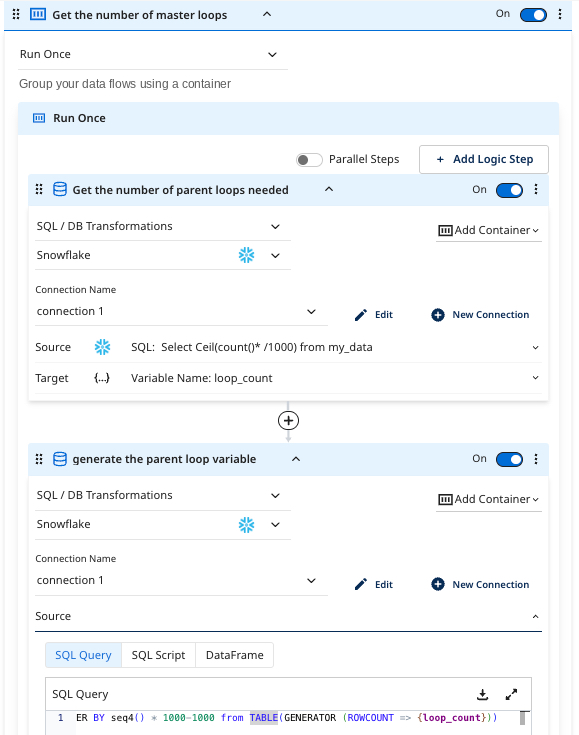The height and width of the screenshot is (735, 579).
Task: Open Add Container dropdown in first step
Action: [x=489, y=230]
